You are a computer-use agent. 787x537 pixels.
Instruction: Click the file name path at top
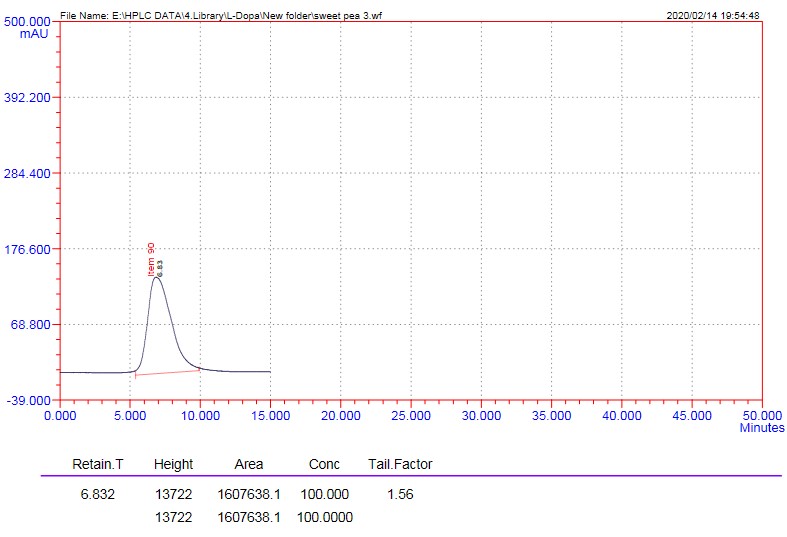coord(220,16)
